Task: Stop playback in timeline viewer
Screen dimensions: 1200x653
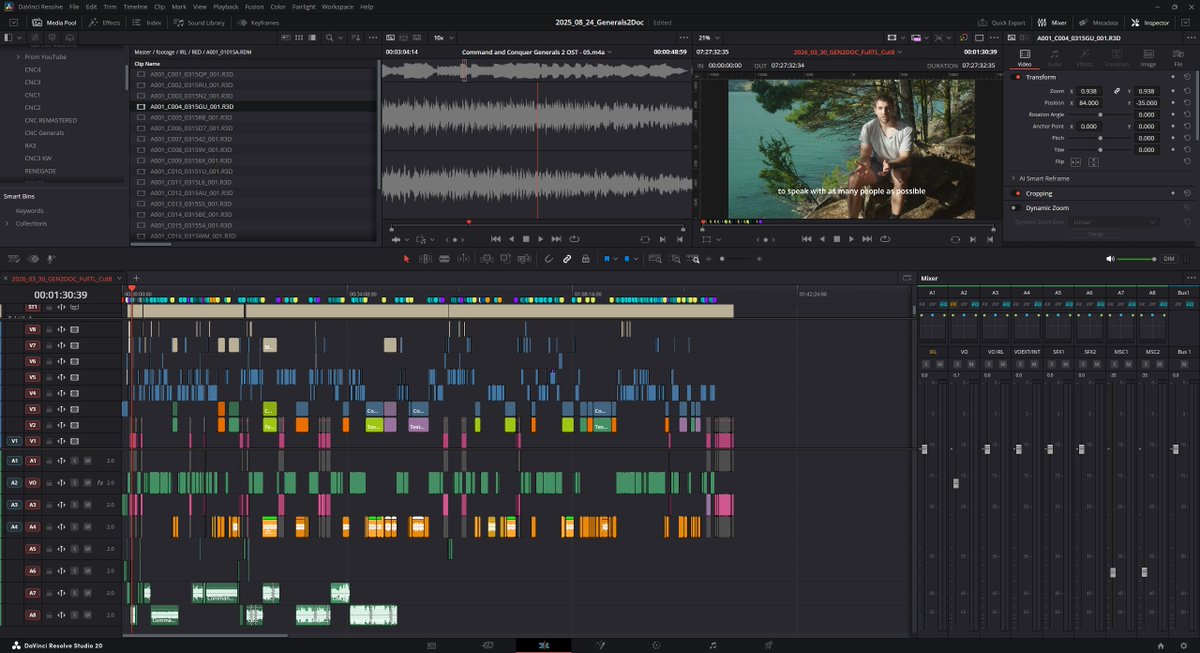Action: (x=837, y=239)
